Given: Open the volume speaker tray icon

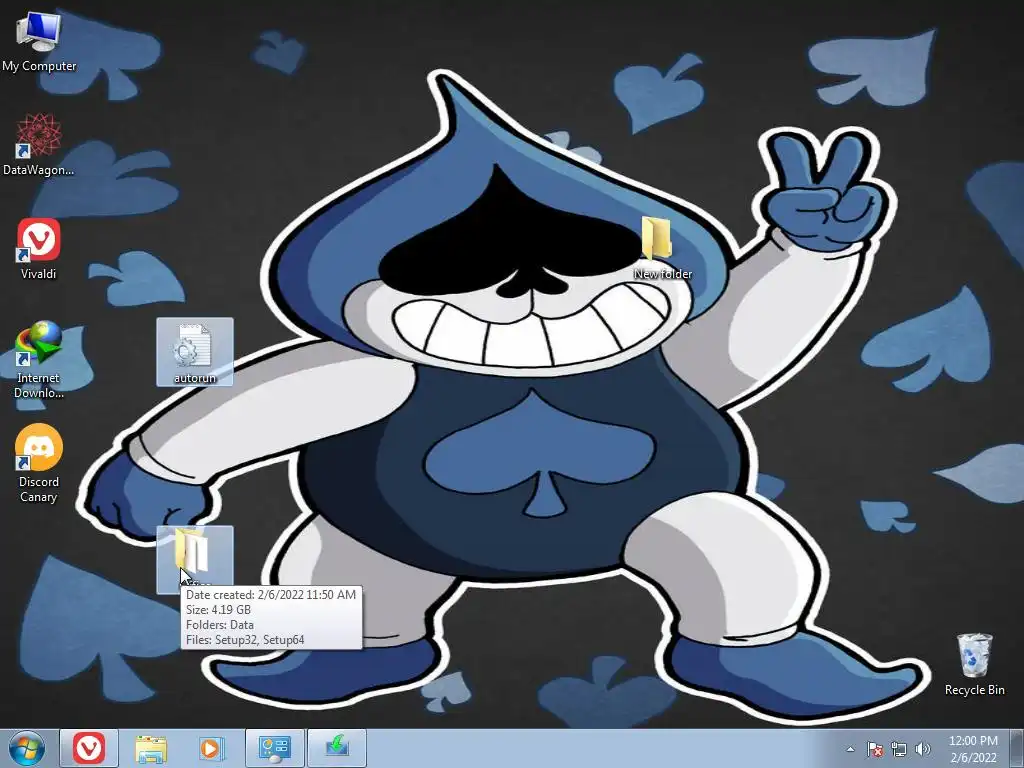Looking at the screenshot, I should coord(923,749).
